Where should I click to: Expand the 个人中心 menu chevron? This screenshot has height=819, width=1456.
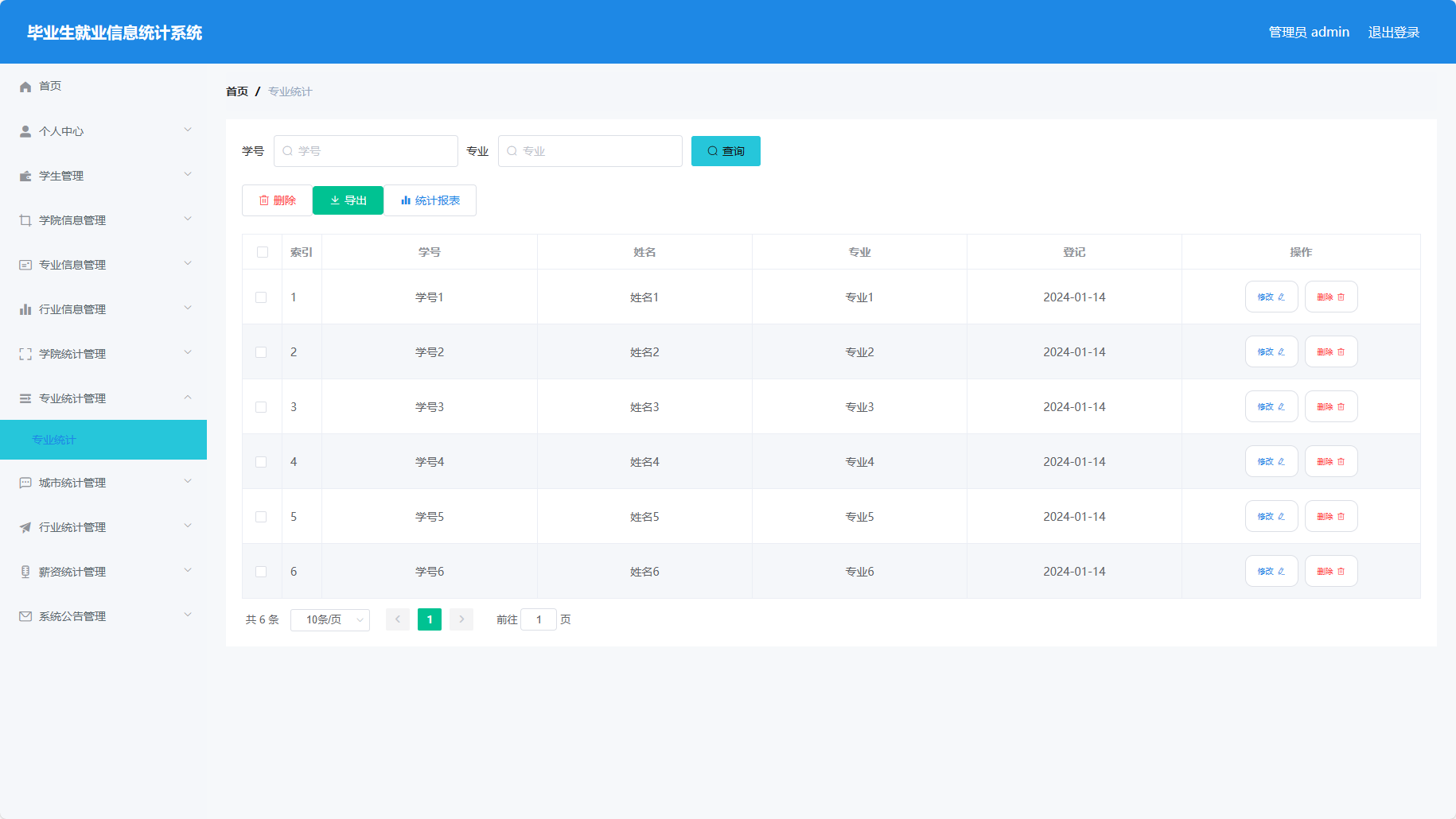188,130
